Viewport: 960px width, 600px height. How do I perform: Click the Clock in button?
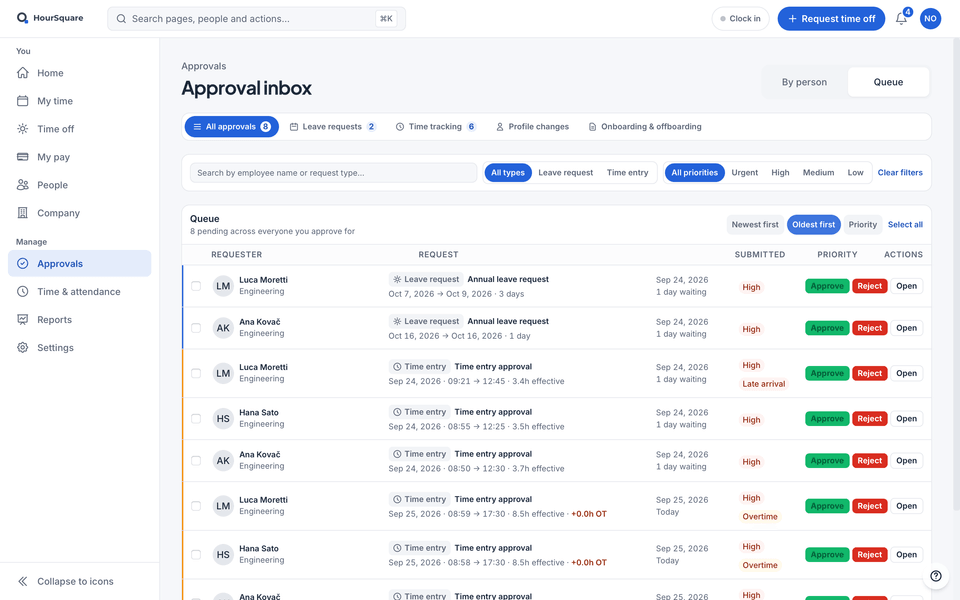tap(740, 19)
